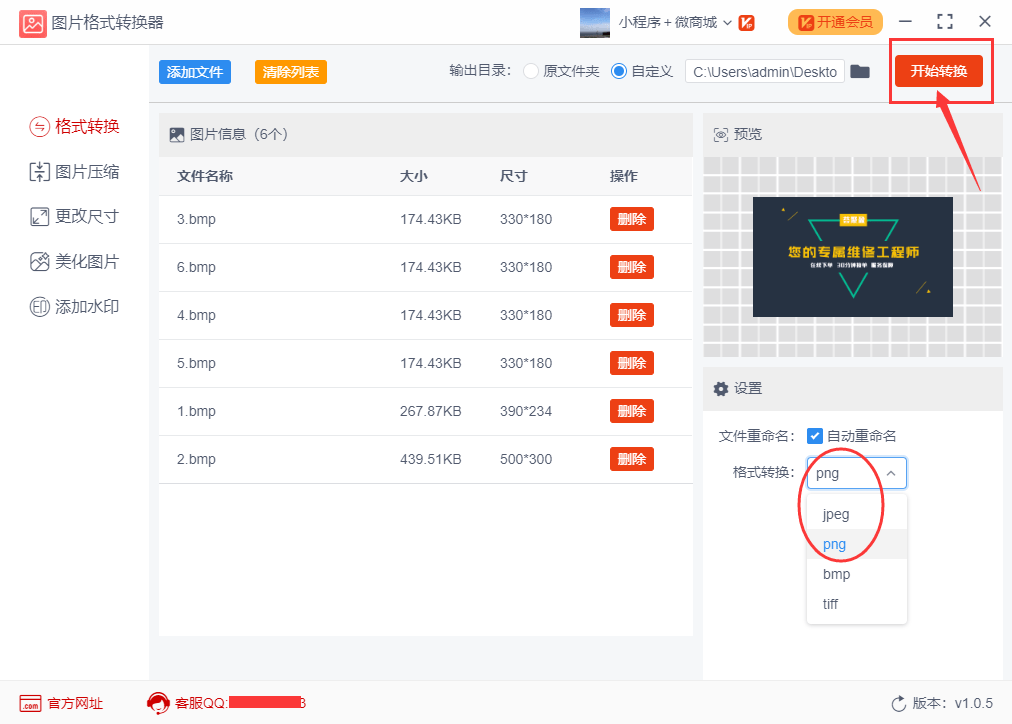The width and height of the screenshot is (1012, 724).
Task: Click 清除列表 to clear the file list
Action: [x=290, y=71]
